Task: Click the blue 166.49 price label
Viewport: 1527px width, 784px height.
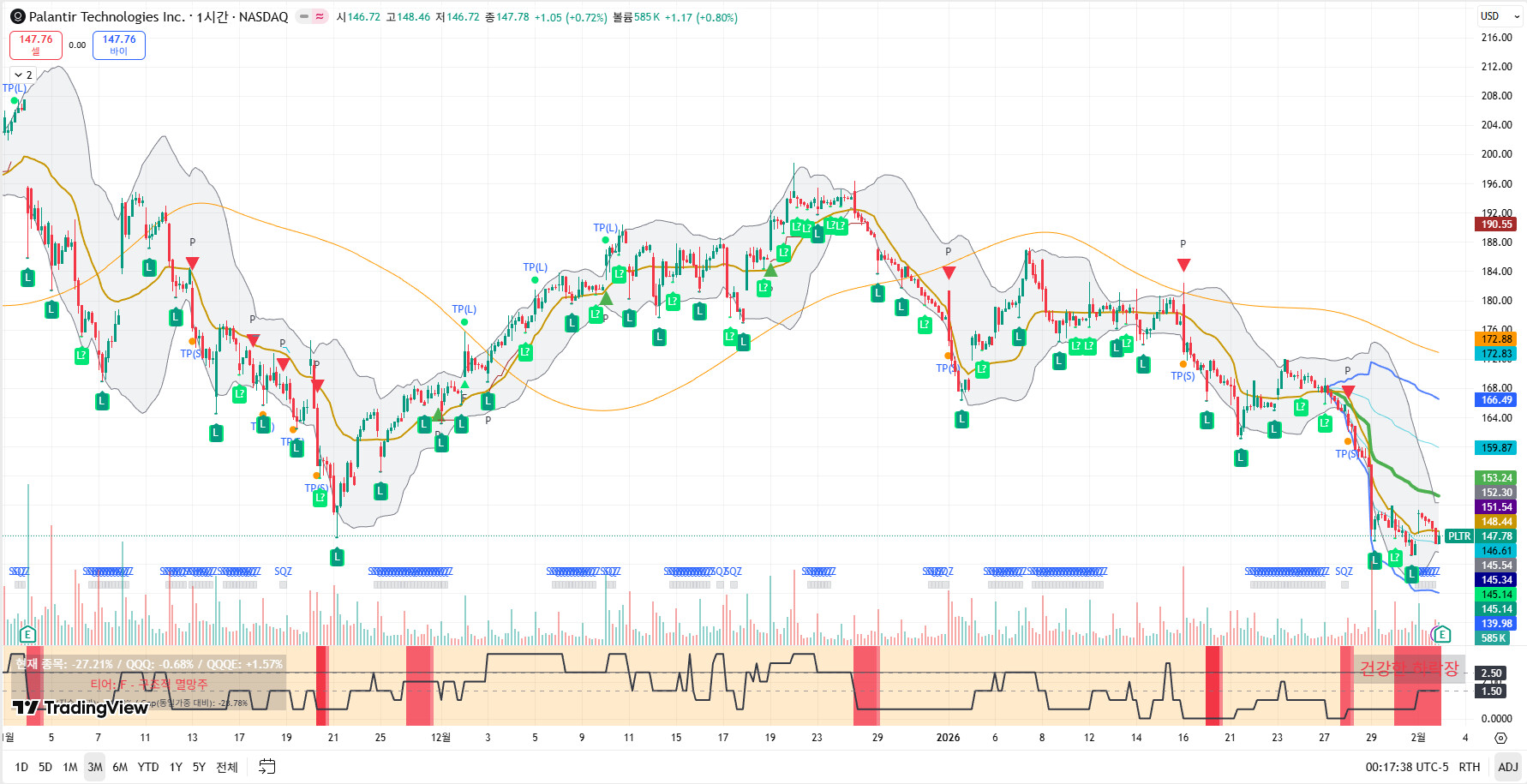Action: tap(1496, 400)
